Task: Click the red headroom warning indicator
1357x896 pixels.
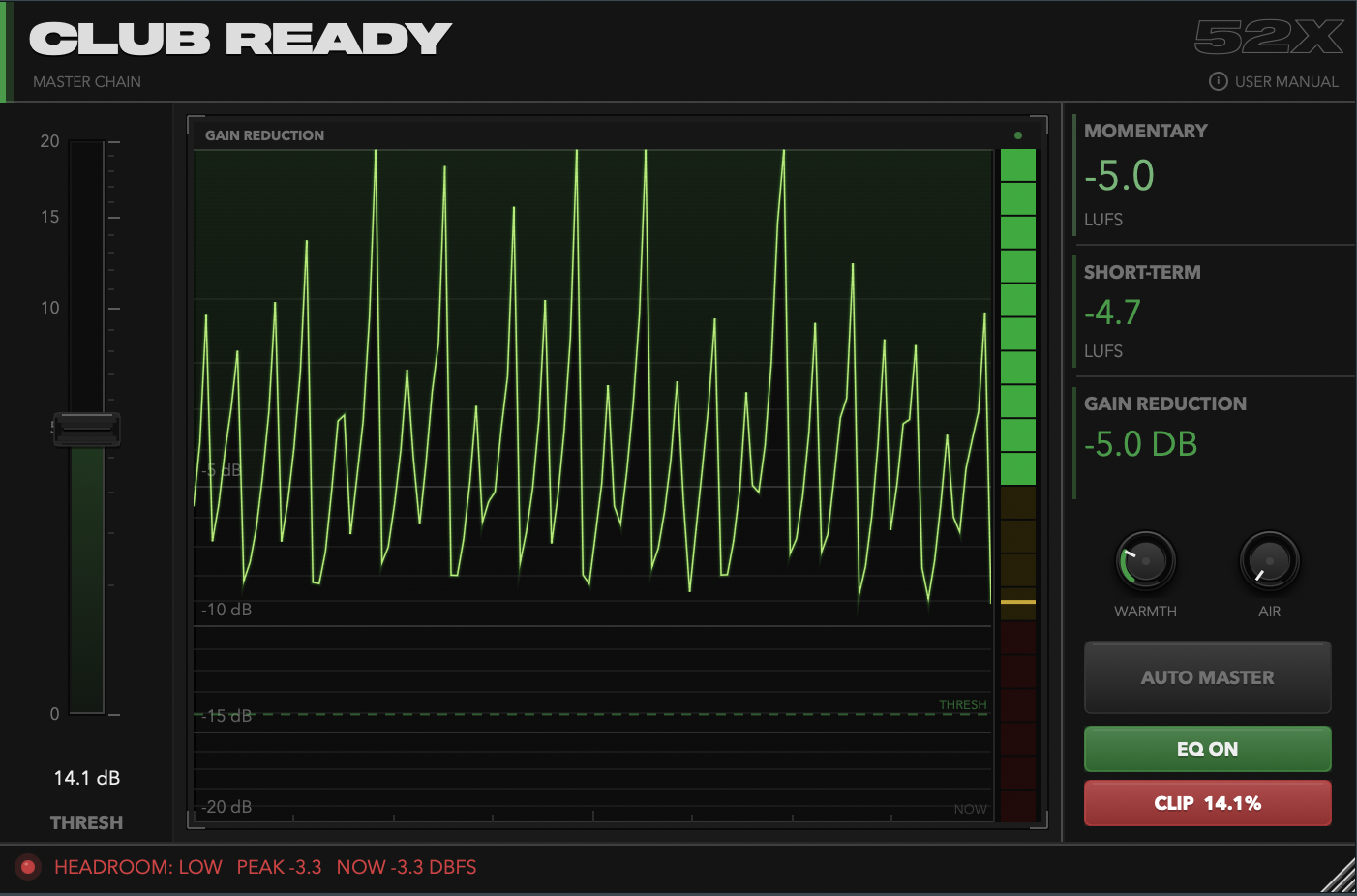Action: [x=28, y=867]
